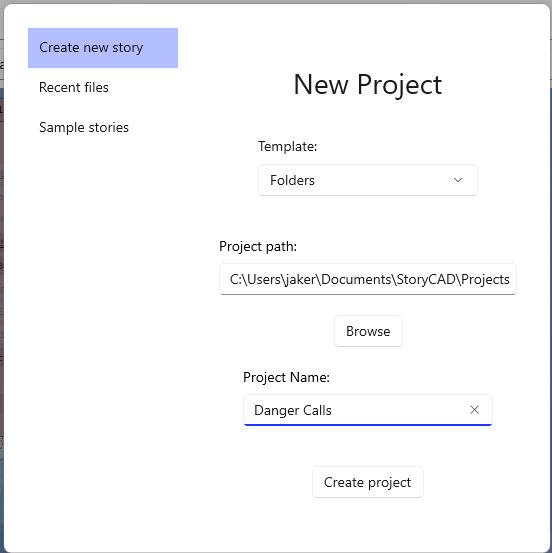Click the Project path: label
The width and height of the screenshot is (552, 553).
click(x=258, y=247)
